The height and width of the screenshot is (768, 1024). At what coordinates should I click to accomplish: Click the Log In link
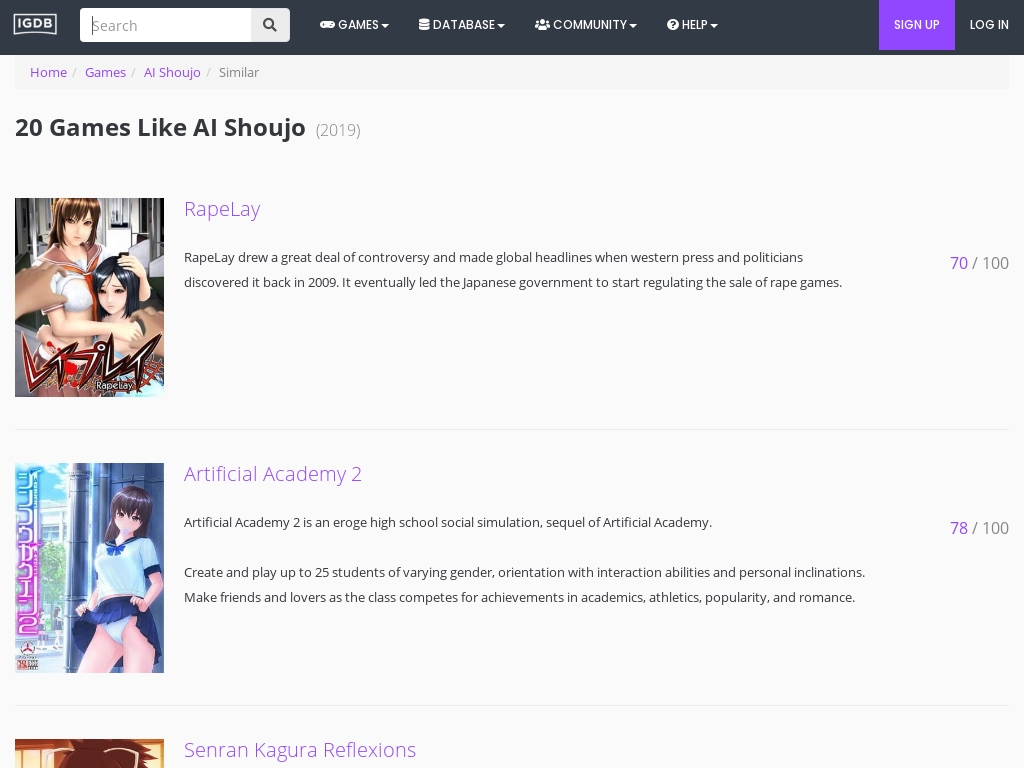[x=989, y=25]
